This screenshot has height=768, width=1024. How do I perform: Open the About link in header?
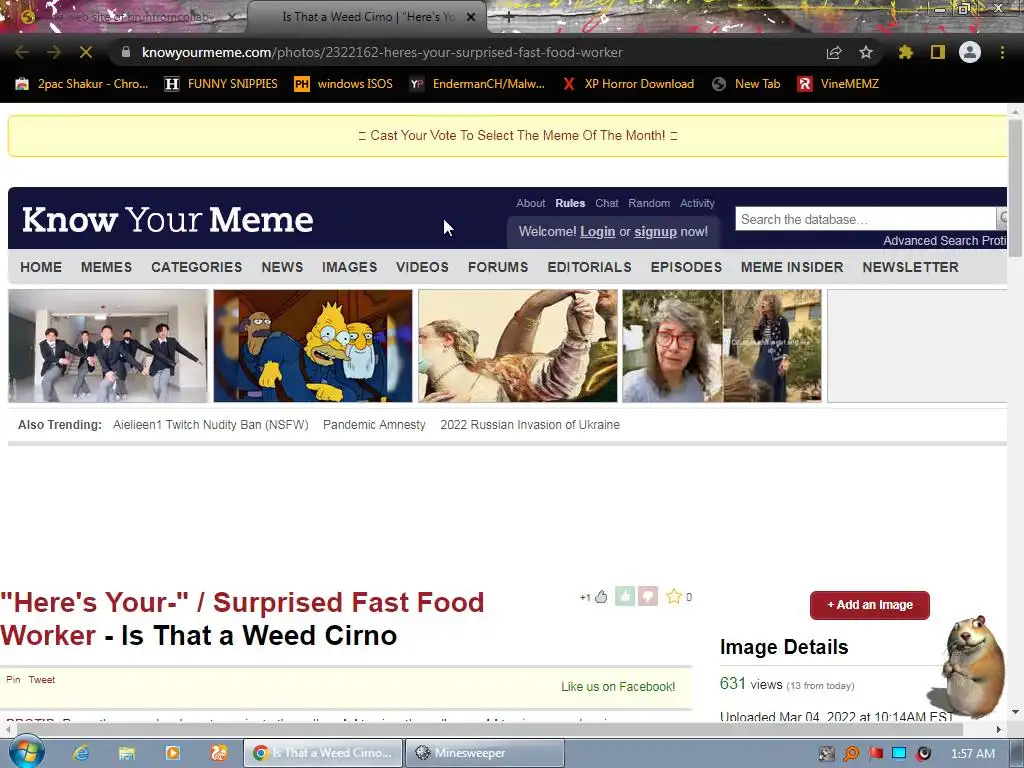[530, 203]
